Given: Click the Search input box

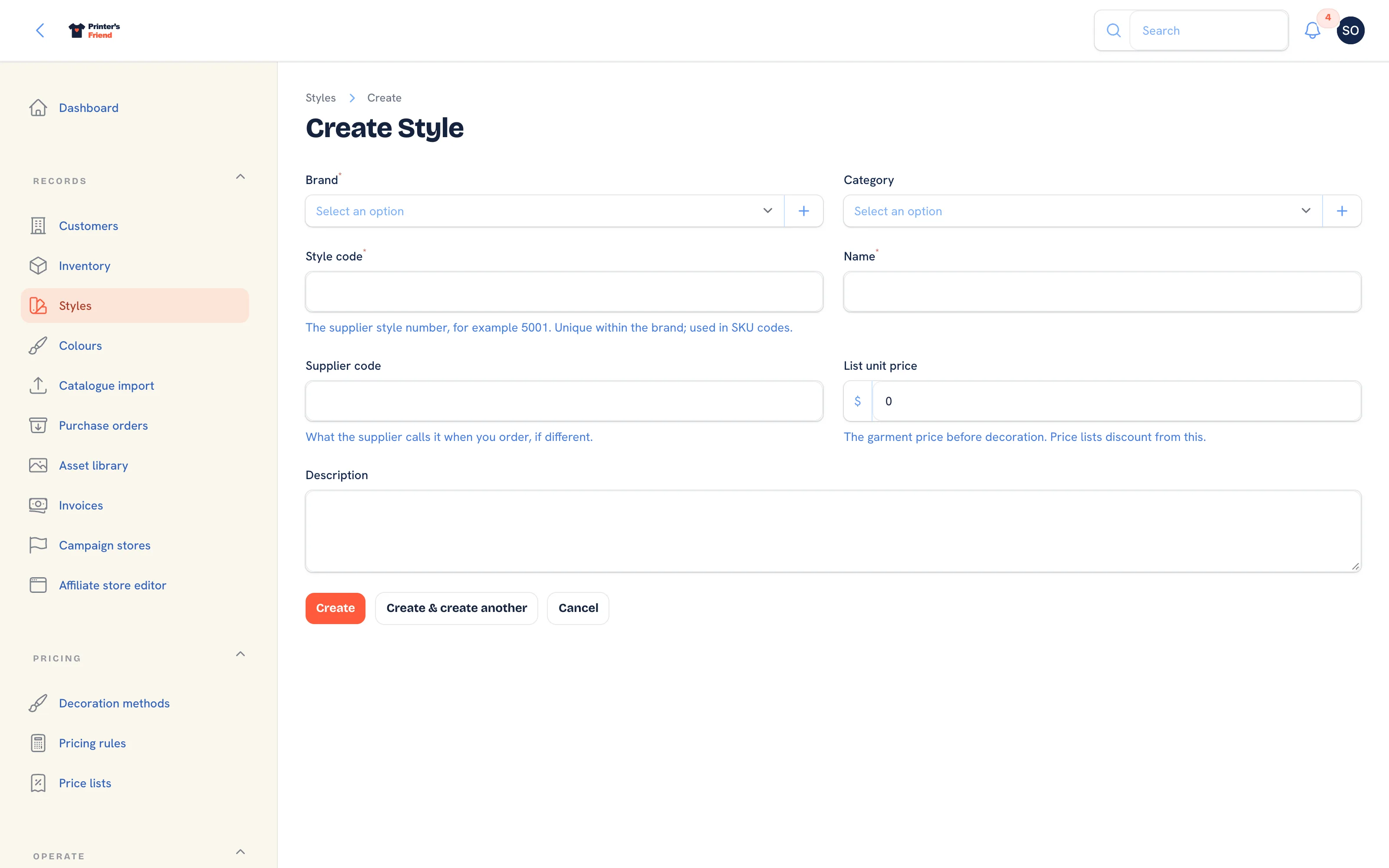Looking at the screenshot, I should click(x=1209, y=30).
